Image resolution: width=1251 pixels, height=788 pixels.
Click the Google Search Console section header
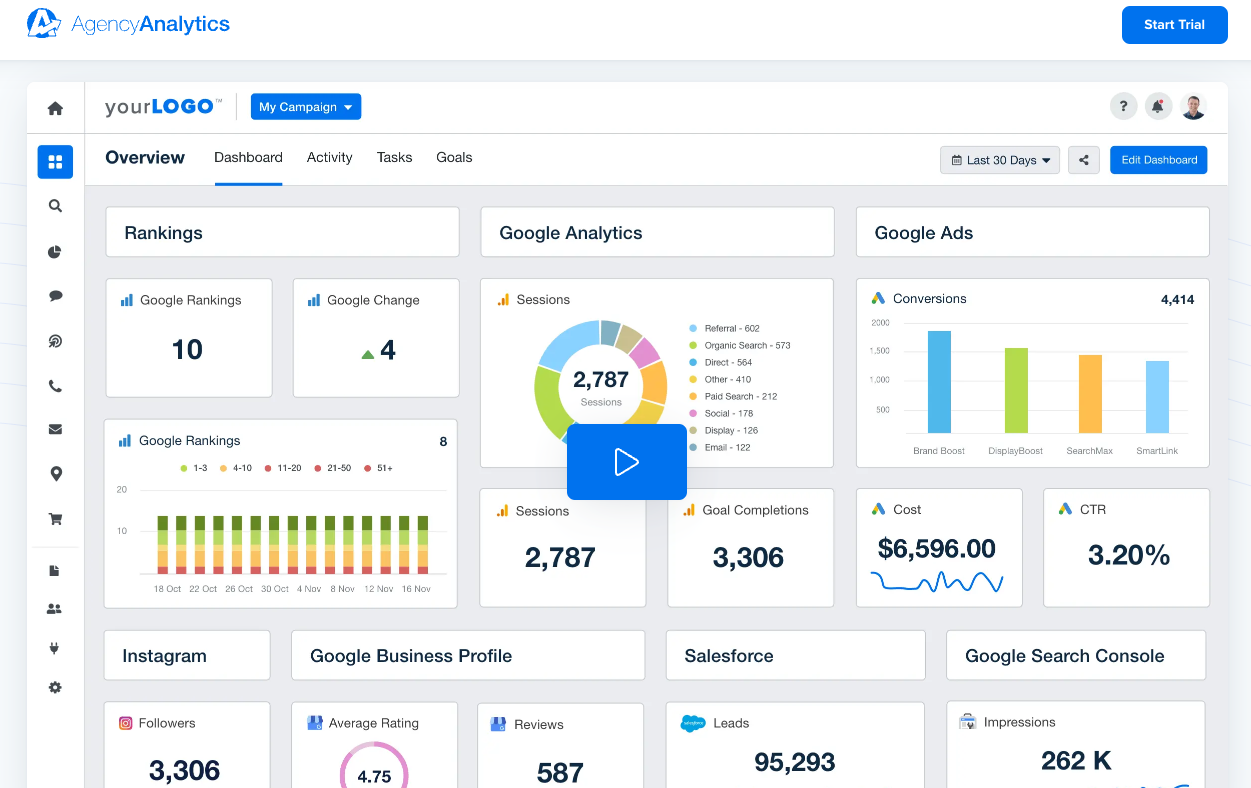pyautogui.click(x=1076, y=655)
